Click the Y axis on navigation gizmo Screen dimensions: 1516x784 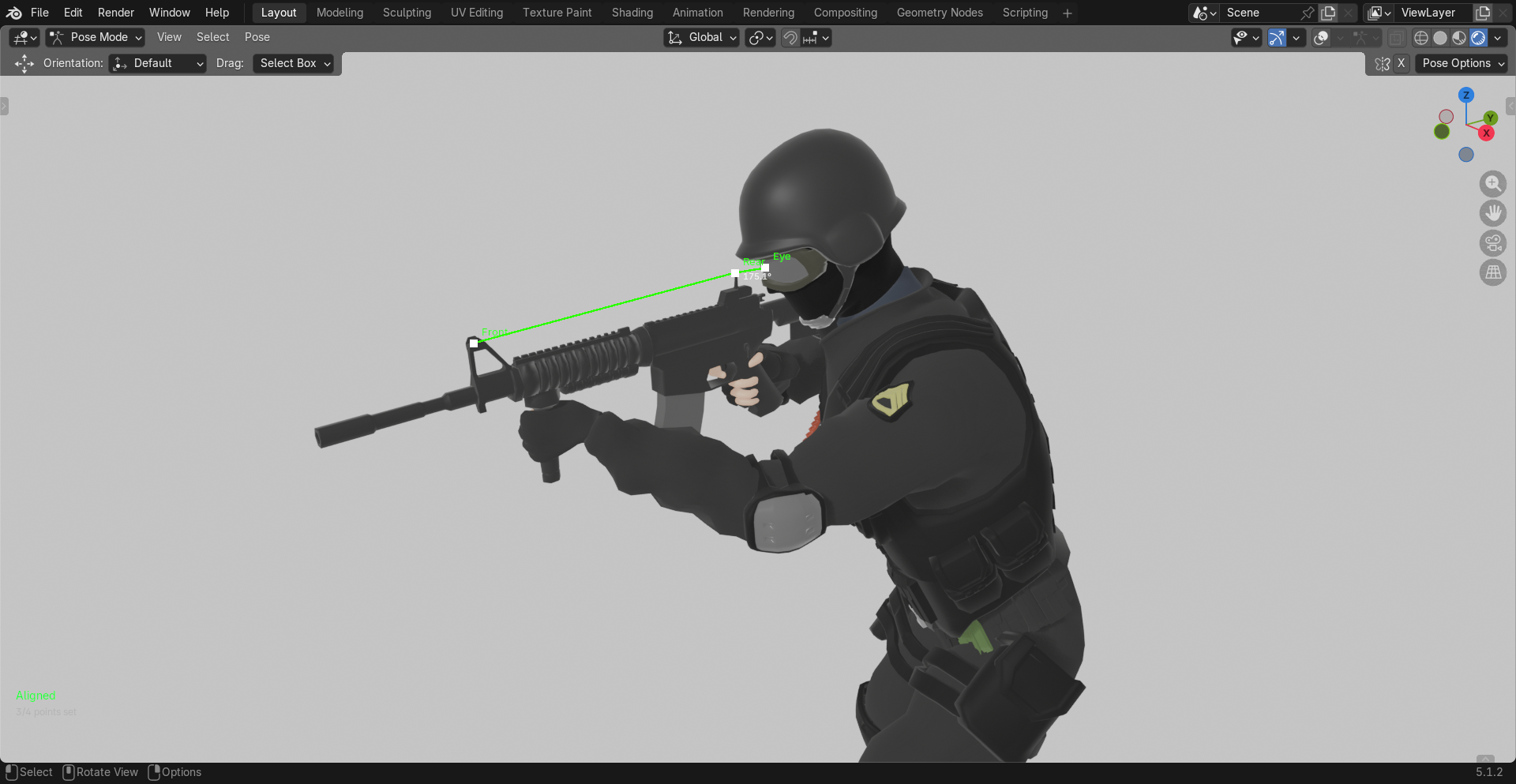[1490, 118]
